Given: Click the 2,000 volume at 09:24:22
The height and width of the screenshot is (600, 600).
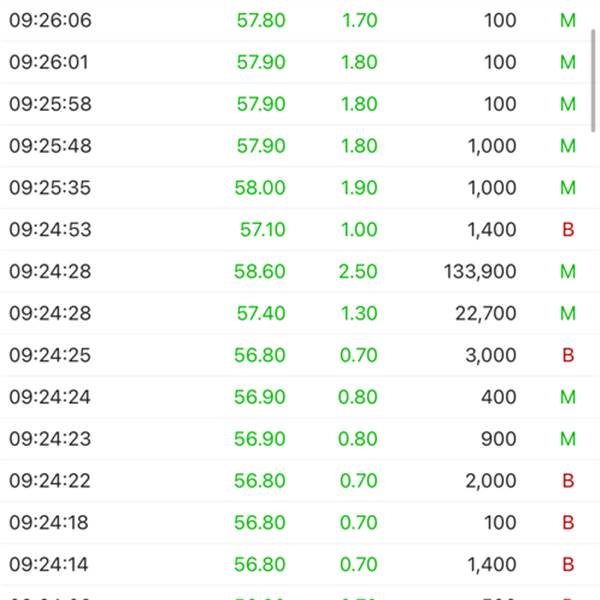Looking at the screenshot, I should tap(492, 481).
